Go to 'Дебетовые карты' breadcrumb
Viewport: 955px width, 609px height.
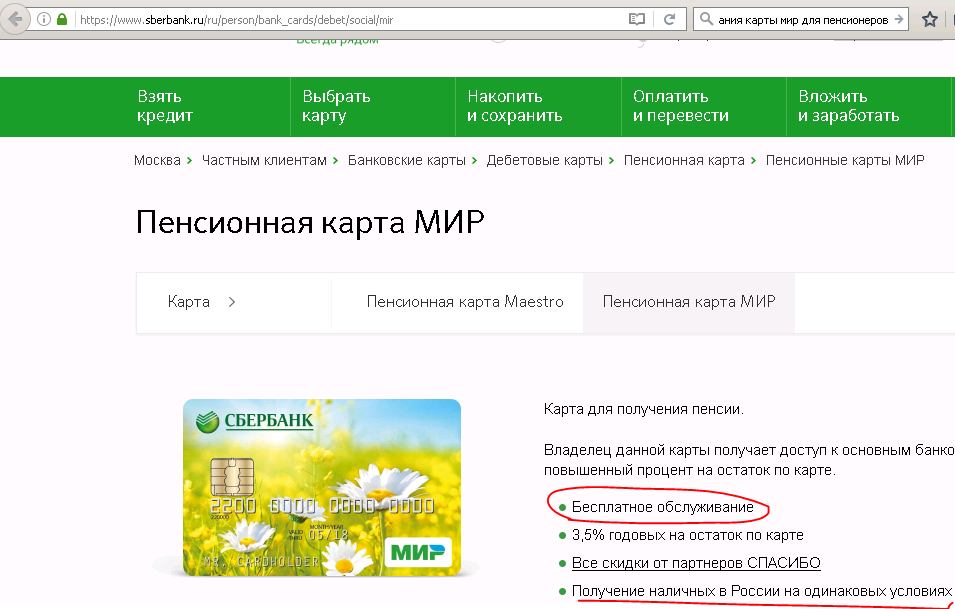click(x=544, y=160)
